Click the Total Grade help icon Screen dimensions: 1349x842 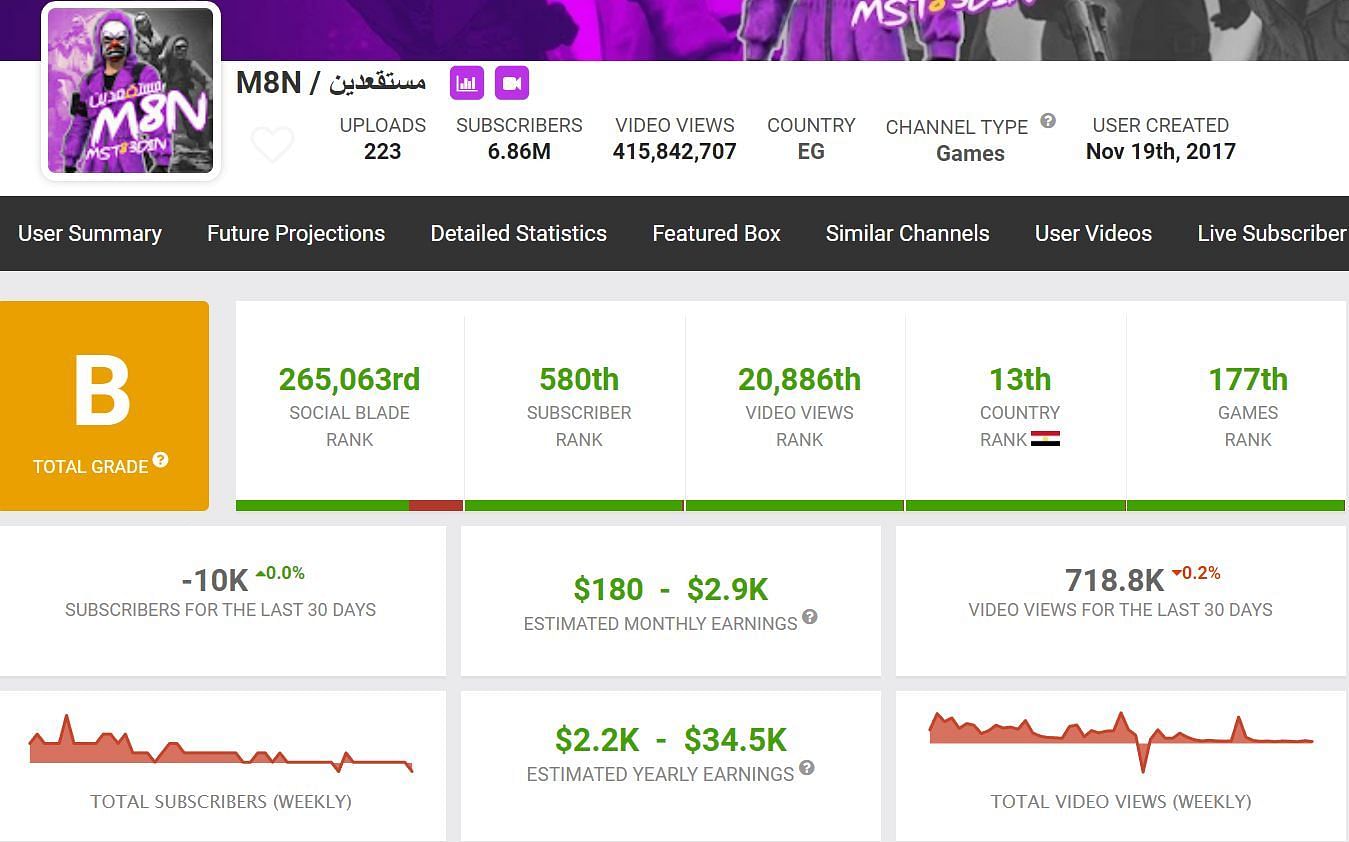[160, 460]
